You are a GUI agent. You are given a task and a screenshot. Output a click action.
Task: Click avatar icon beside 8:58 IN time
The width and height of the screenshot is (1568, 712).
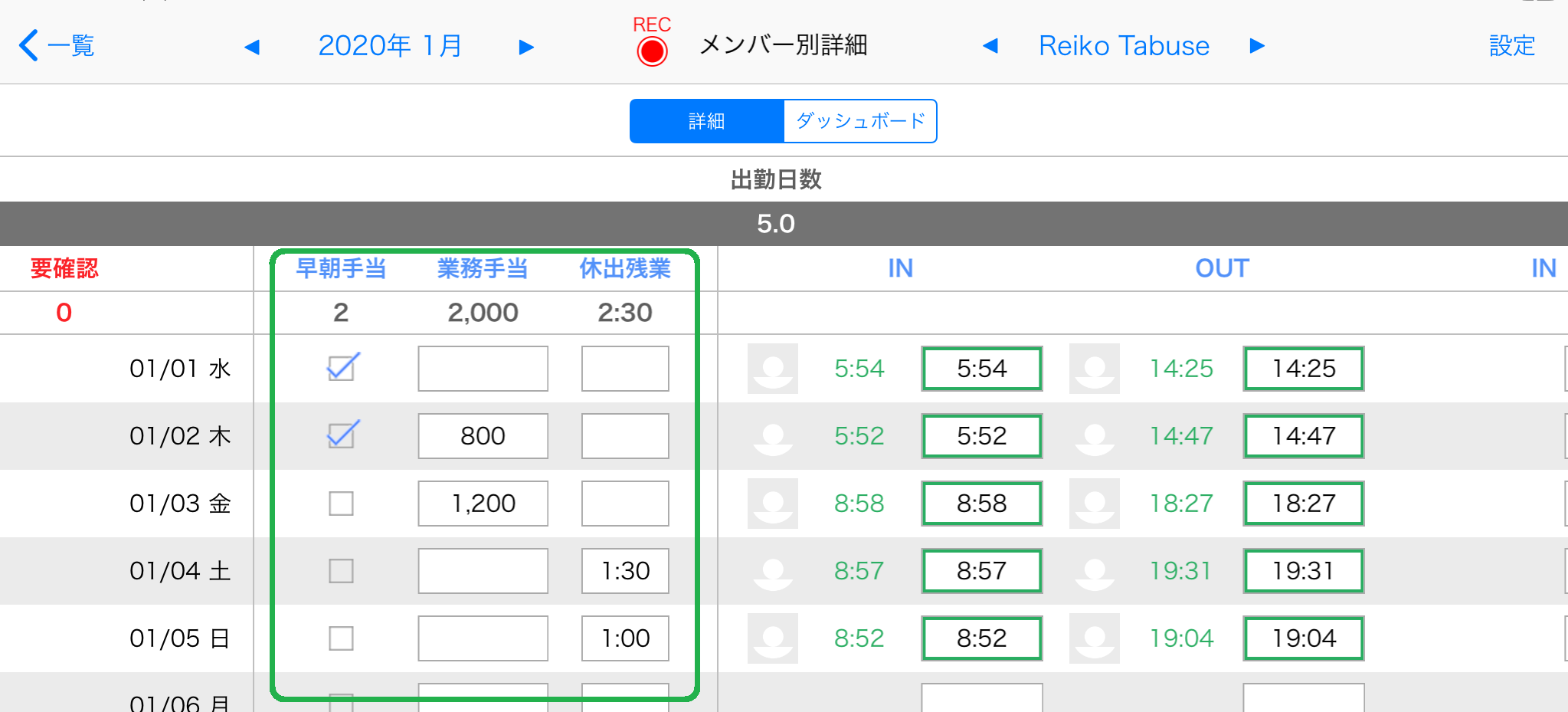tap(773, 504)
